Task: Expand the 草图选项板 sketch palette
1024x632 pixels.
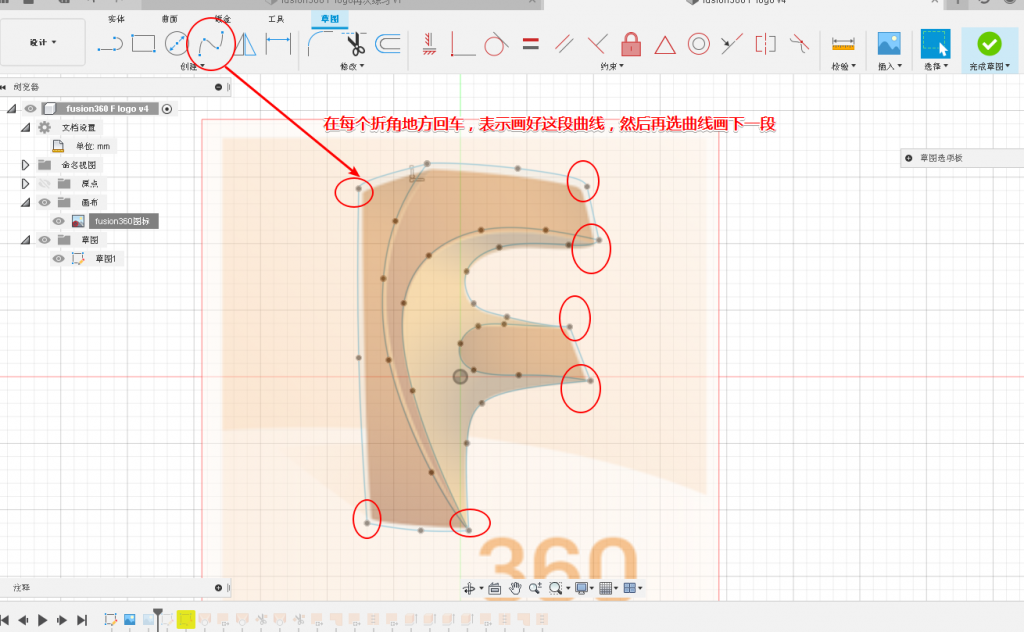Action: pyautogui.click(x=908, y=158)
